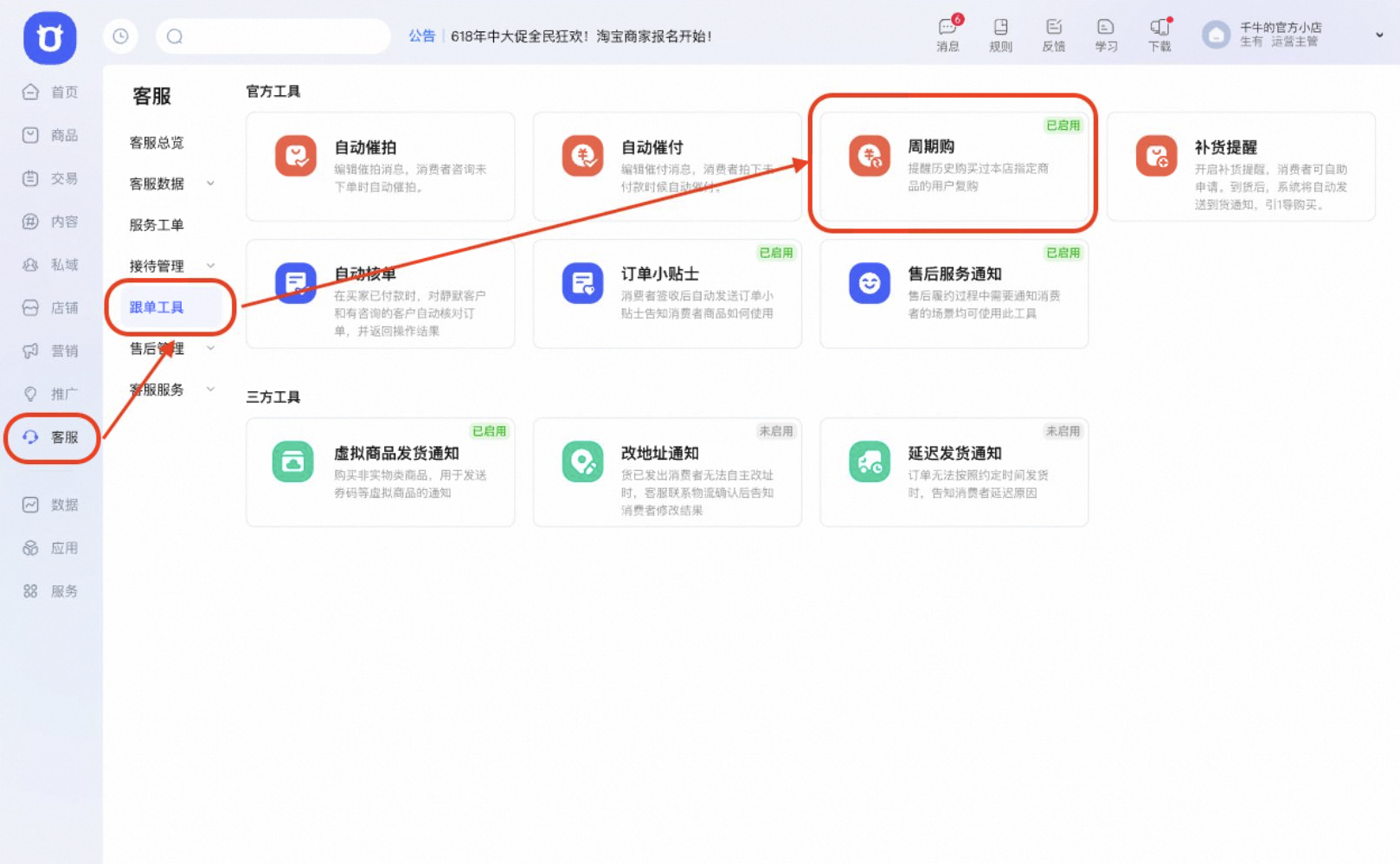Click the 官方工具 section heading
This screenshot has width=1400, height=864.
(273, 92)
